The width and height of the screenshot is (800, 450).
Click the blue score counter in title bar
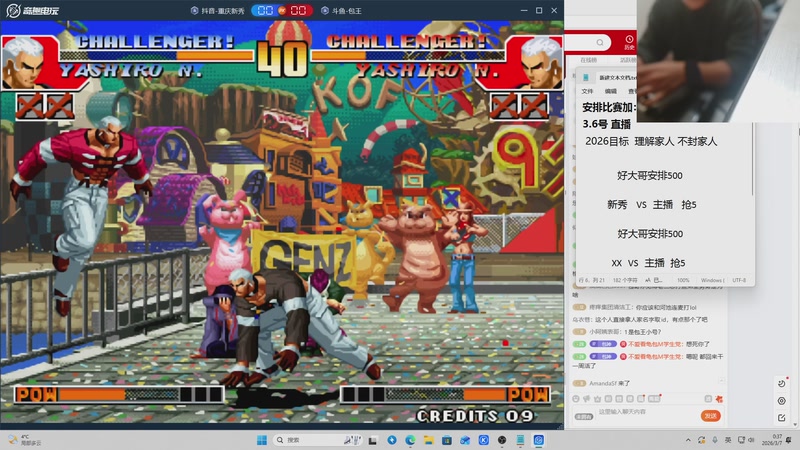(265, 11)
